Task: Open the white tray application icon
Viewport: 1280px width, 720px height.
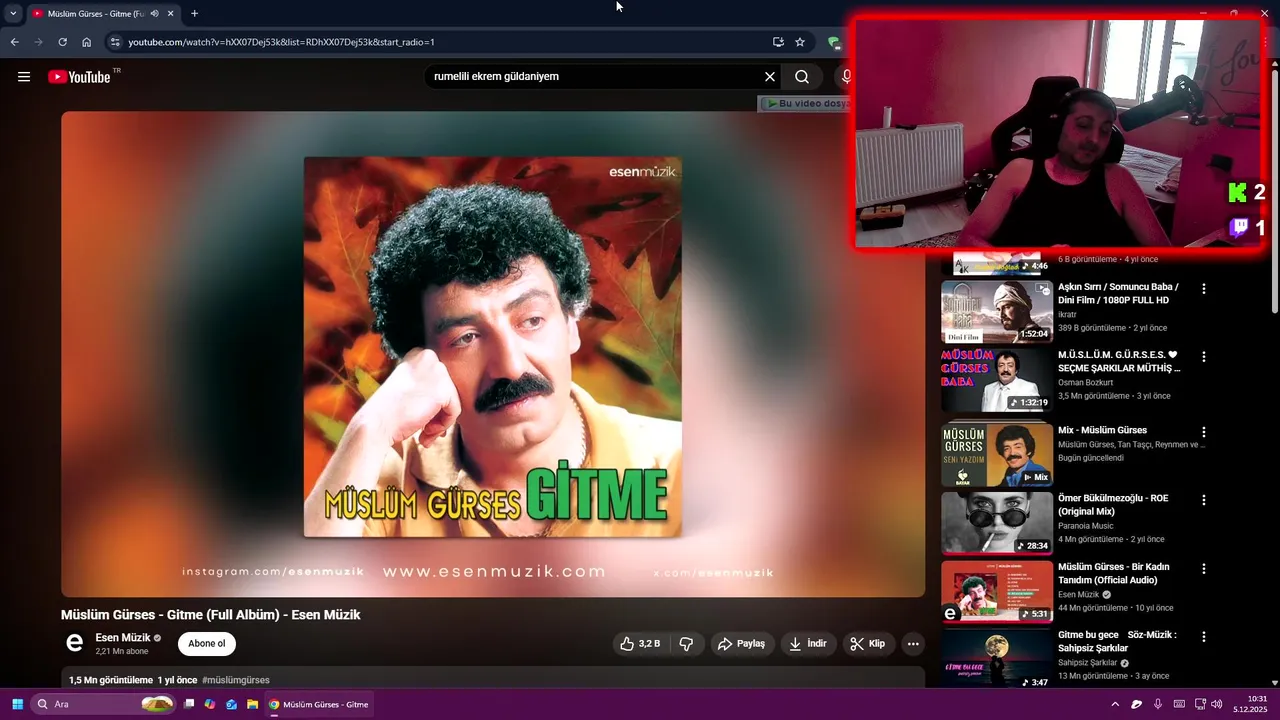Action: 1137,704
